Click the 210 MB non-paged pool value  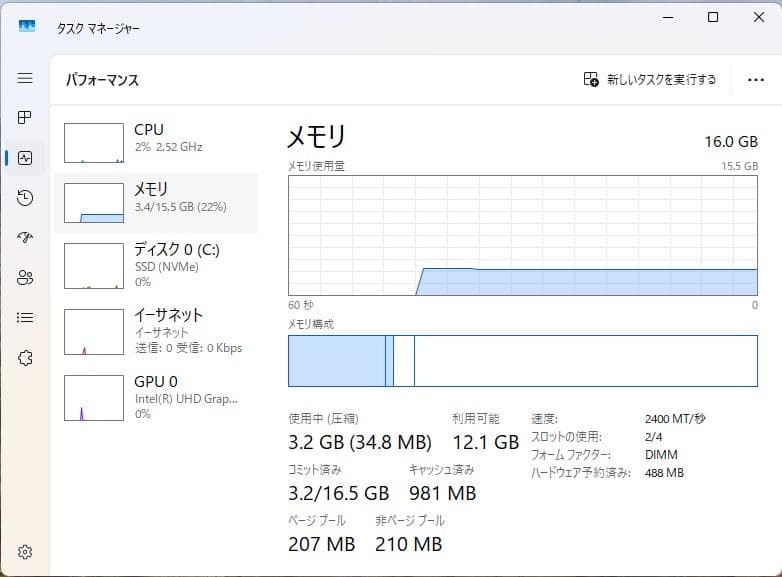click(x=408, y=544)
